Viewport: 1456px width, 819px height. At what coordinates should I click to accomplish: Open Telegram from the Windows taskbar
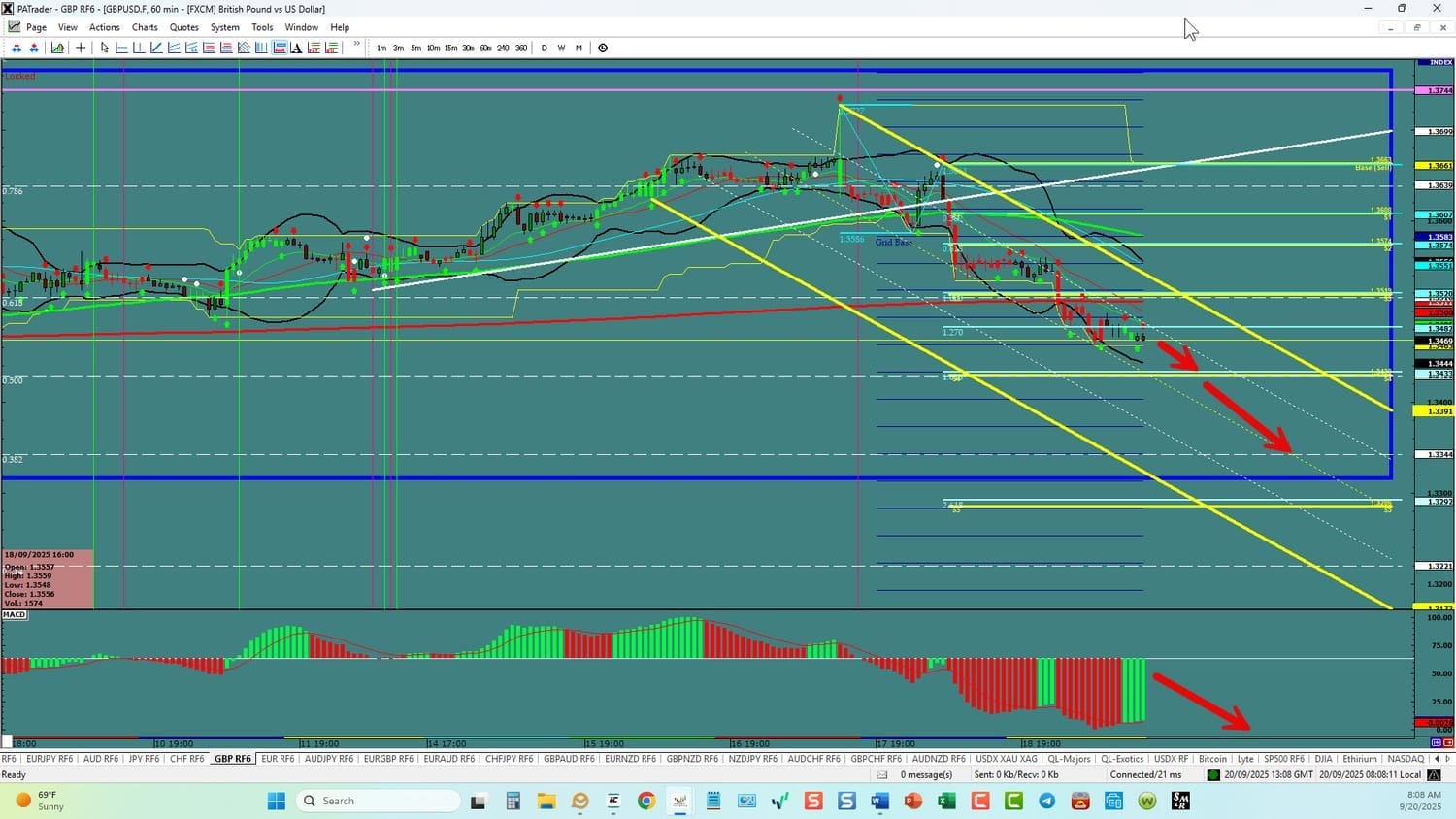point(1046,801)
